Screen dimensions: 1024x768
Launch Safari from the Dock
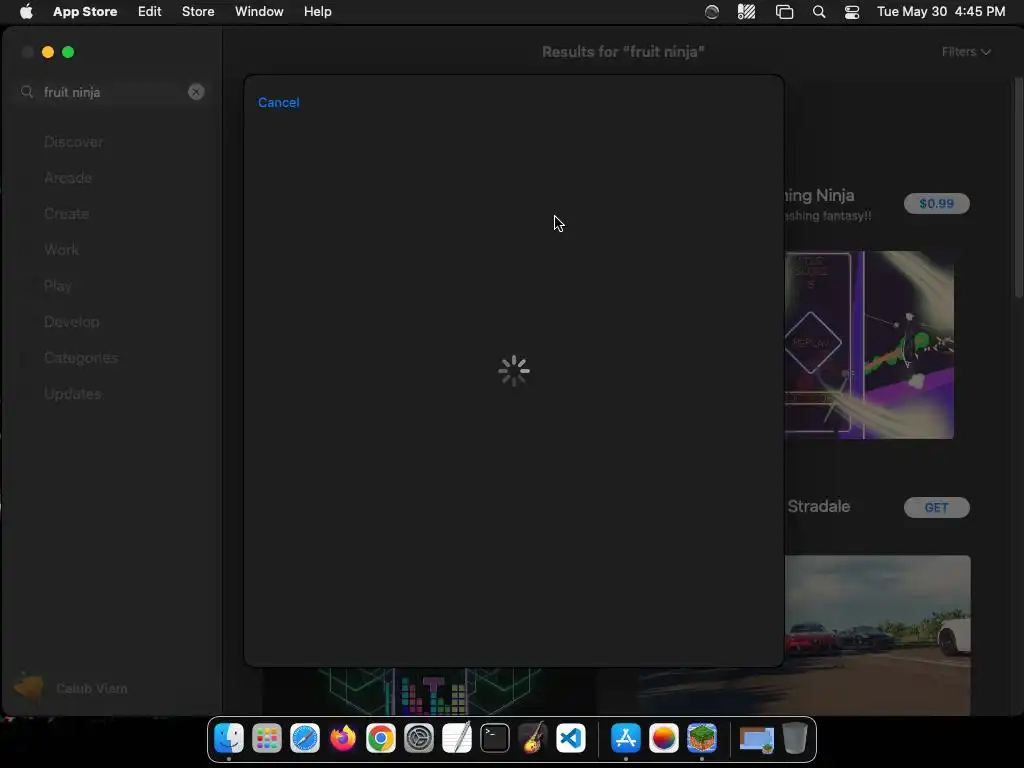click(305, 739)
